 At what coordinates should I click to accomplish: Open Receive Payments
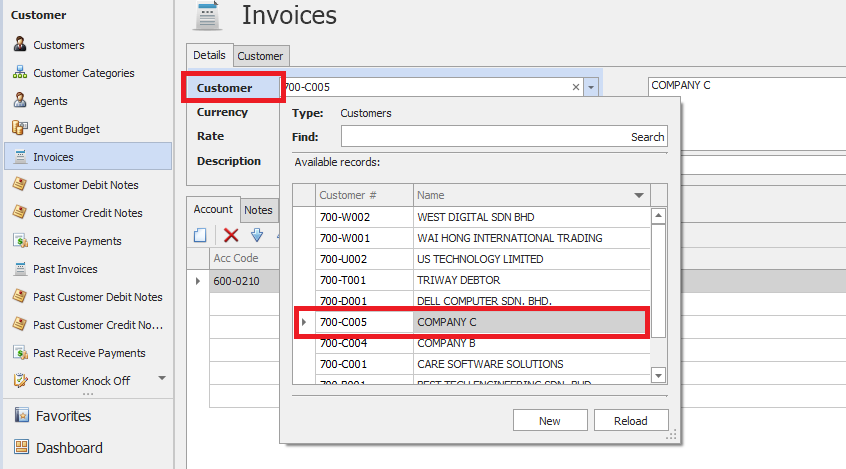pos(77,241)
